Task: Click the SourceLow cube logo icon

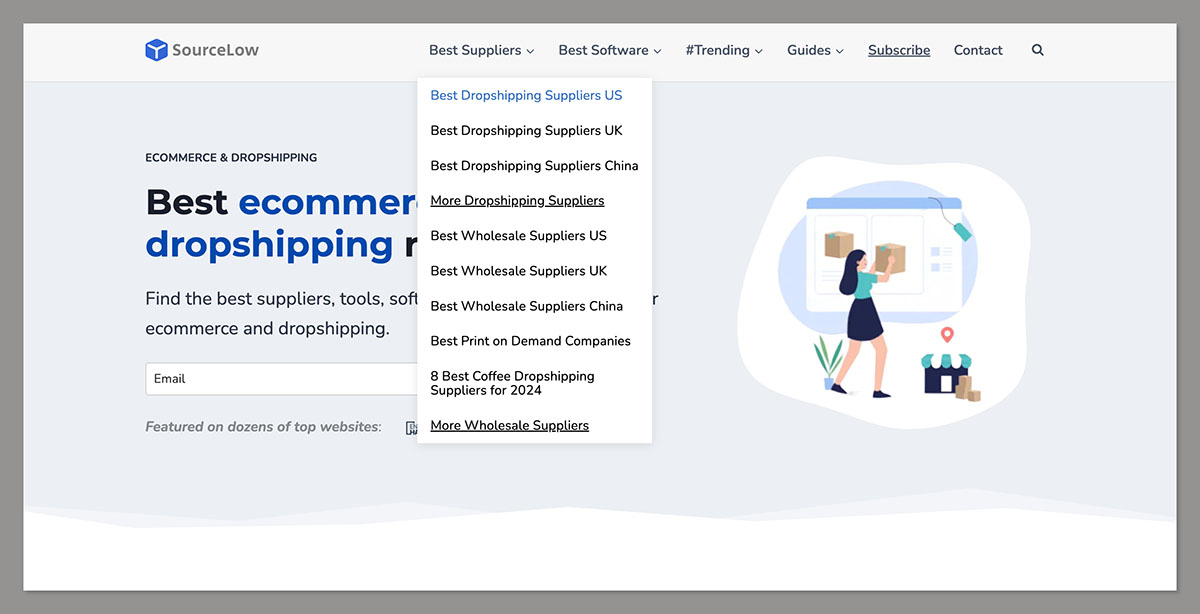Action: pos(156,50)
